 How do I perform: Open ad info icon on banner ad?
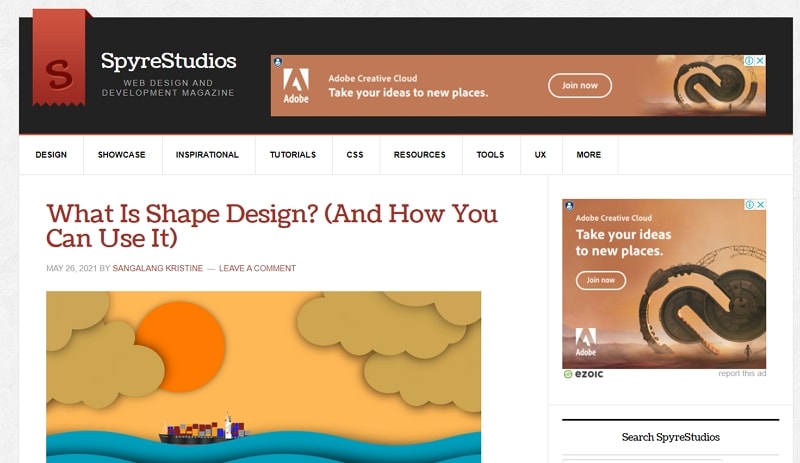[x=749, y=61]
